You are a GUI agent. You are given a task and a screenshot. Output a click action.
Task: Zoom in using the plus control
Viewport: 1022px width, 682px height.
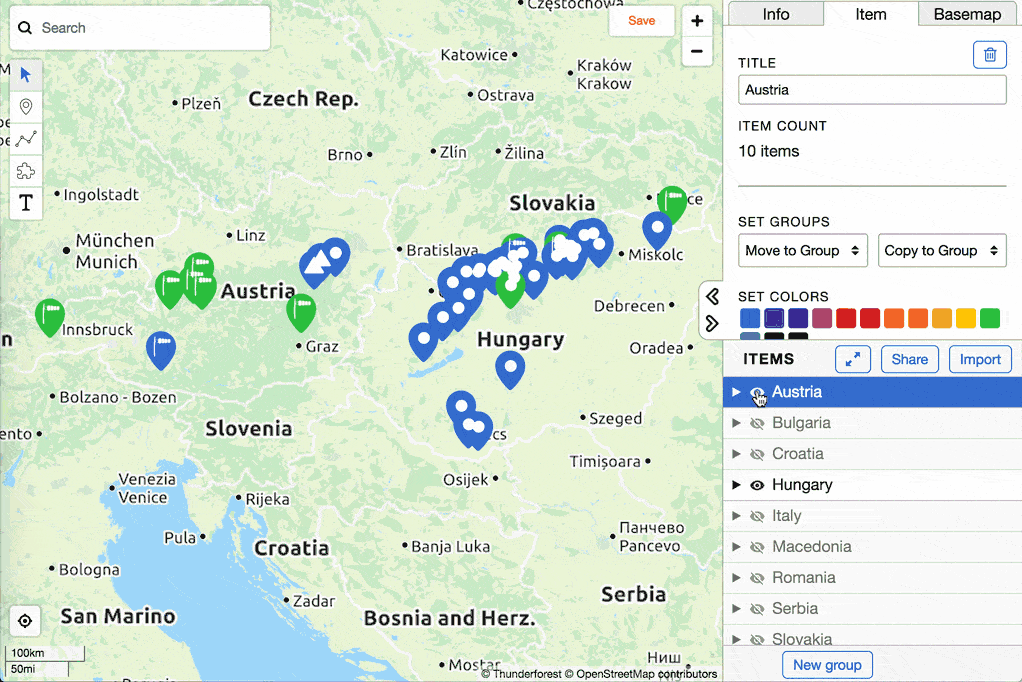coord(697,20)
